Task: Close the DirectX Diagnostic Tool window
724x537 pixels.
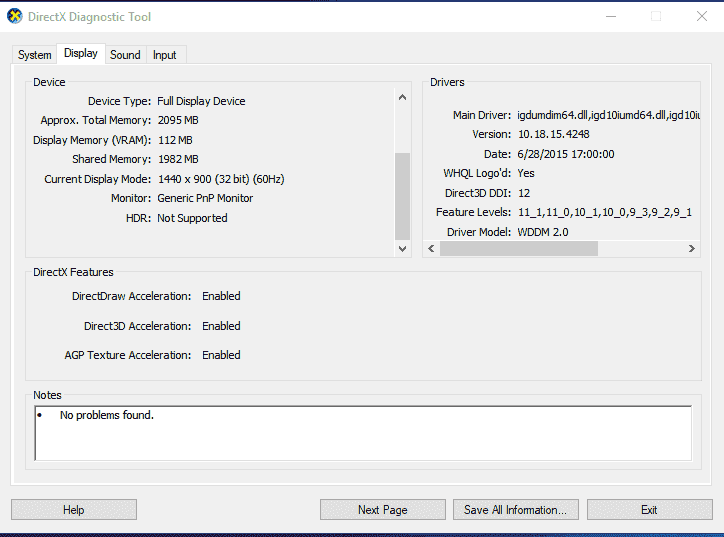Action: pyautogui.click(x=702, y=17)
